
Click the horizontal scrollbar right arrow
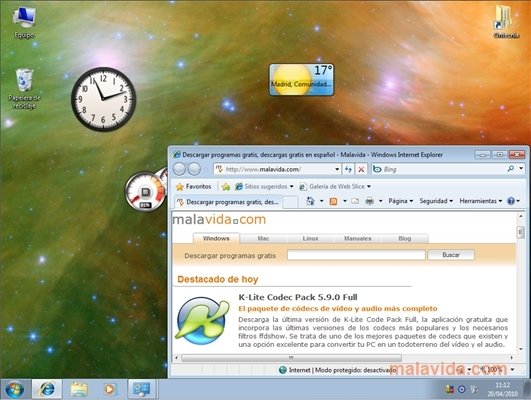coord(511,358)
